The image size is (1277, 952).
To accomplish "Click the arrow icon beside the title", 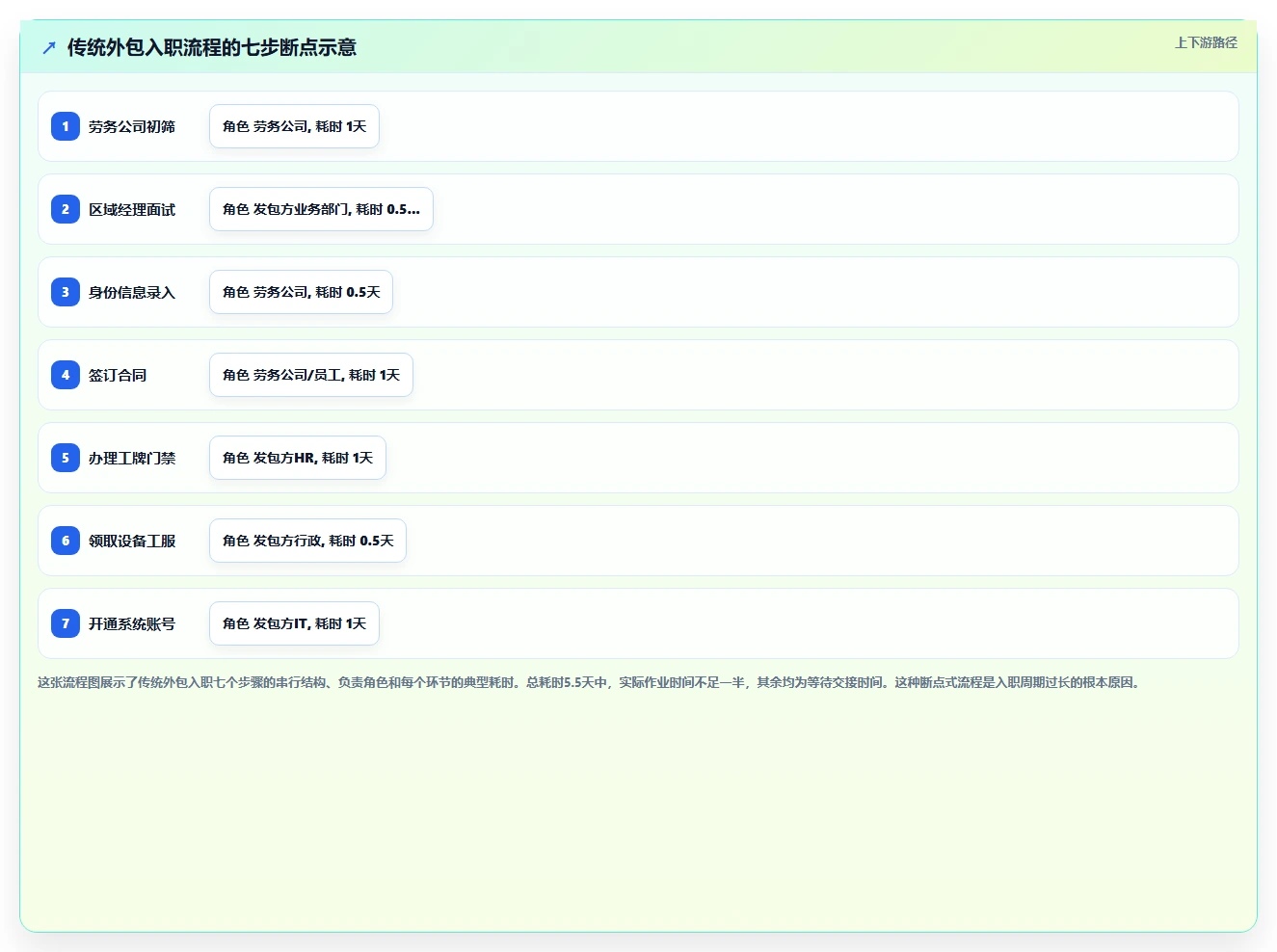I will 49,47.
